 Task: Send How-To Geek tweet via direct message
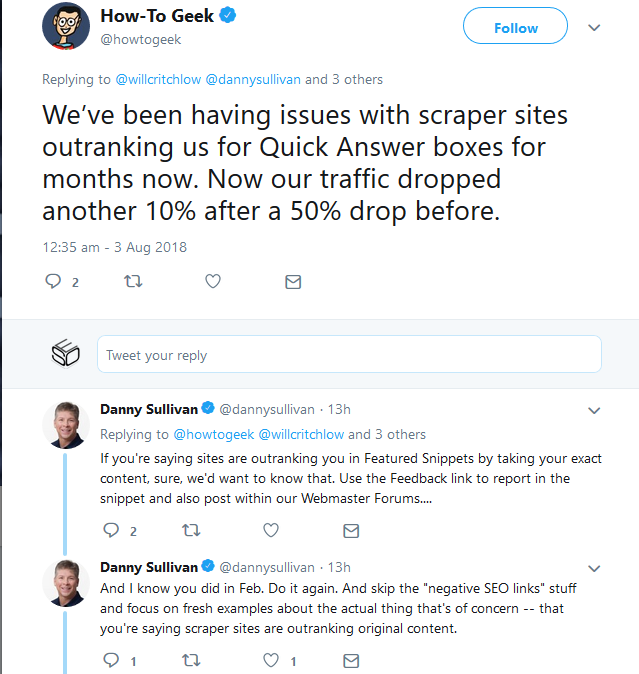(293, 282)
